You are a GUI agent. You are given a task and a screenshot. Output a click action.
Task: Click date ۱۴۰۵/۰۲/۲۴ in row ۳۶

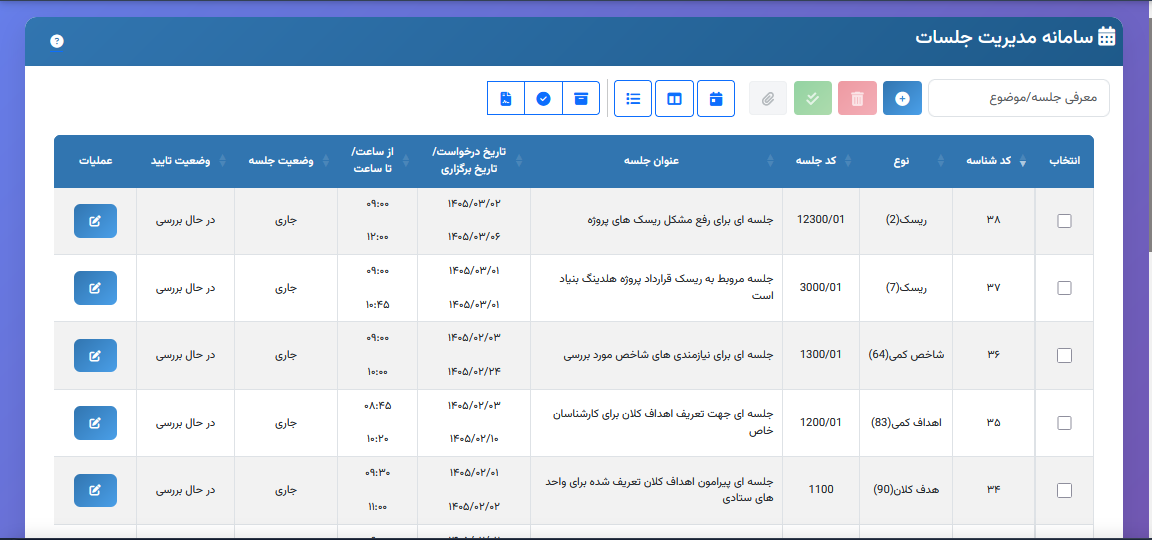(x=474, y=372)
